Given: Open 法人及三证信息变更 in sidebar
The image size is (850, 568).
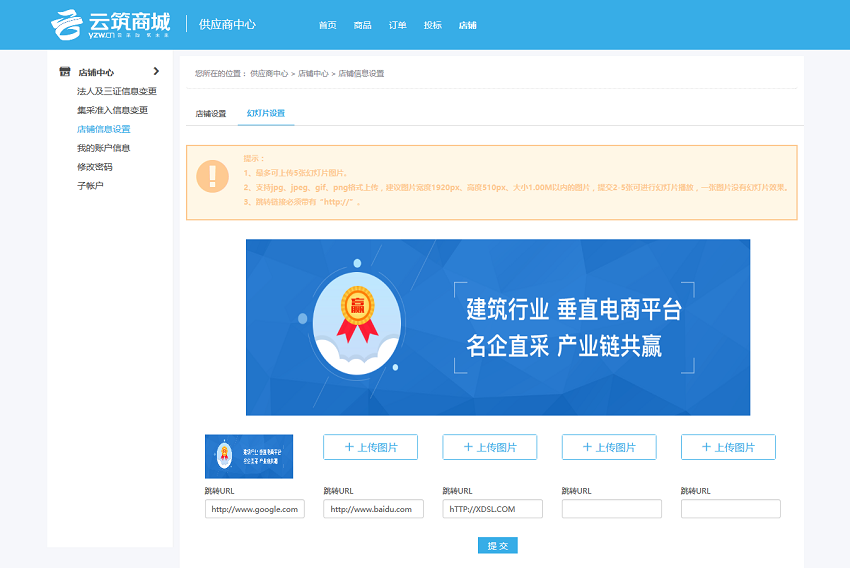Looking at the screenshot, I should pyautogui.click(x=116, y=91).
